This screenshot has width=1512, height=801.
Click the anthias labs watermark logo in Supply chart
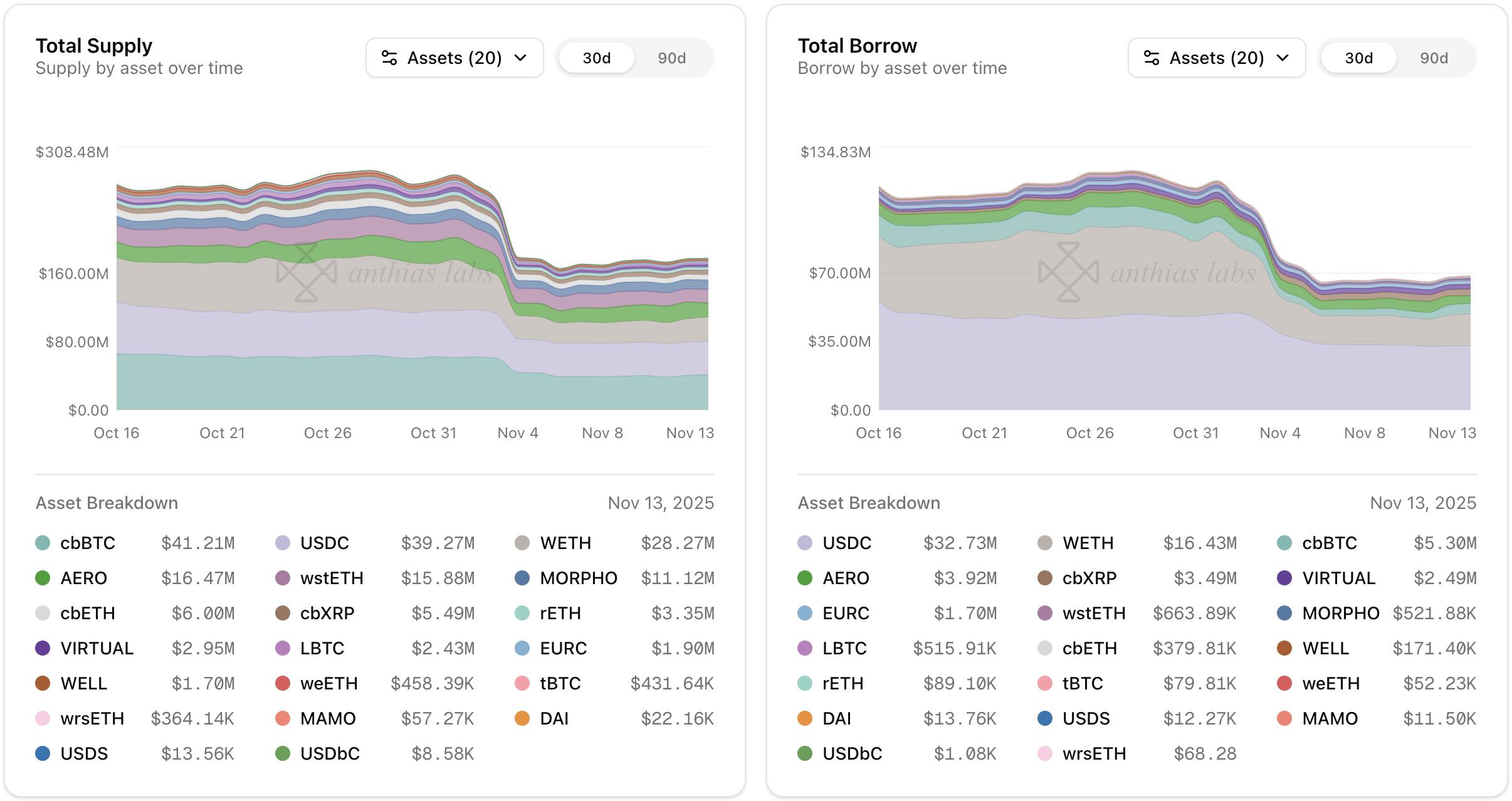(x=307, y=272)
